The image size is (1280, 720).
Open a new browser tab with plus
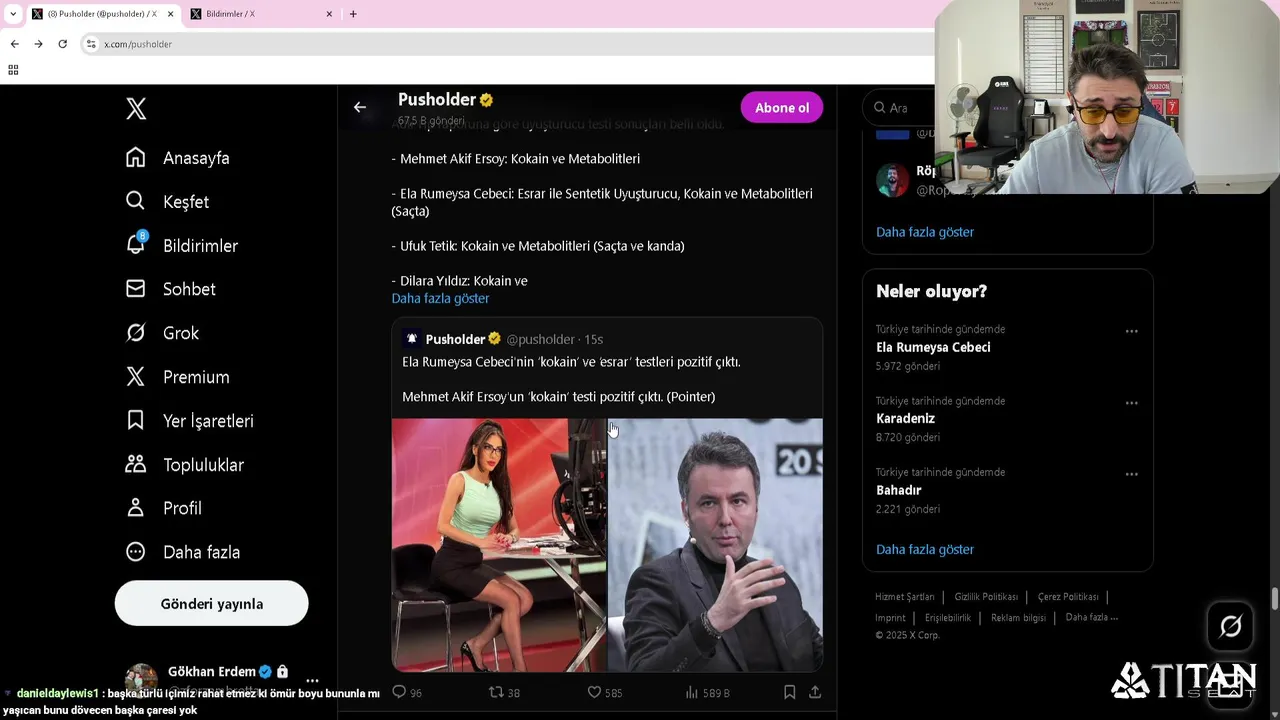tap(353, 14)
